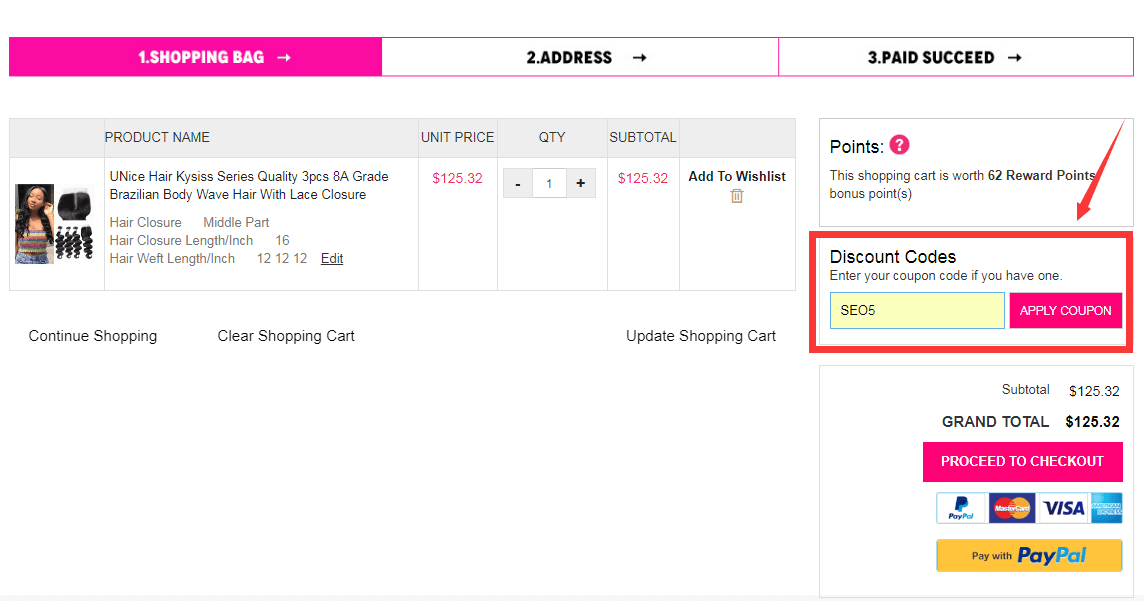Click Add To Wishlist
The width and height of the screenshot is (1144, 601).
(x=737, y=177)
